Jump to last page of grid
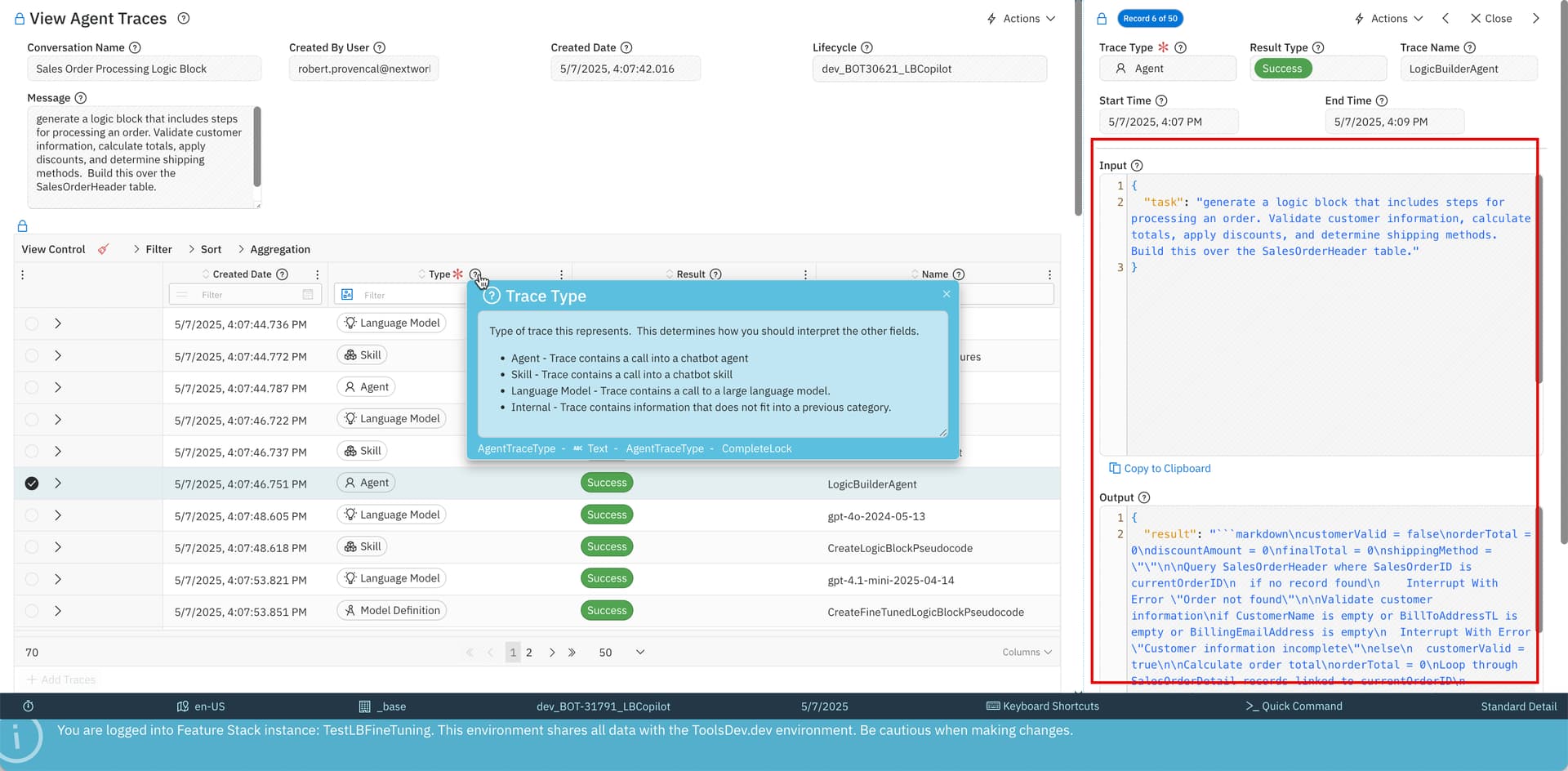Image resolution: width=1568 pixels, height=771 pixels. (572, 653)
